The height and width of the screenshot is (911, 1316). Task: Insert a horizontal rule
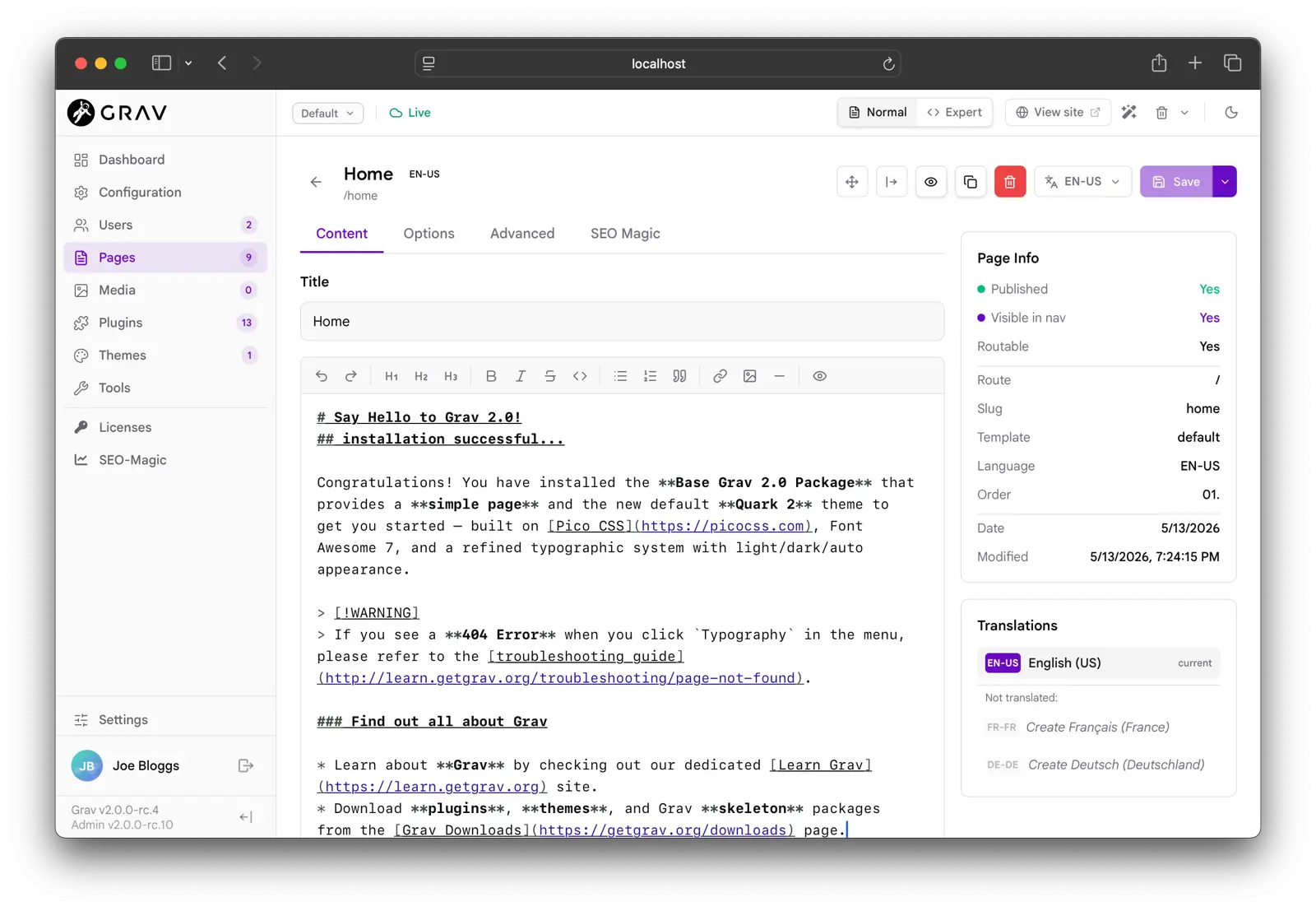(x=779, y=376)
